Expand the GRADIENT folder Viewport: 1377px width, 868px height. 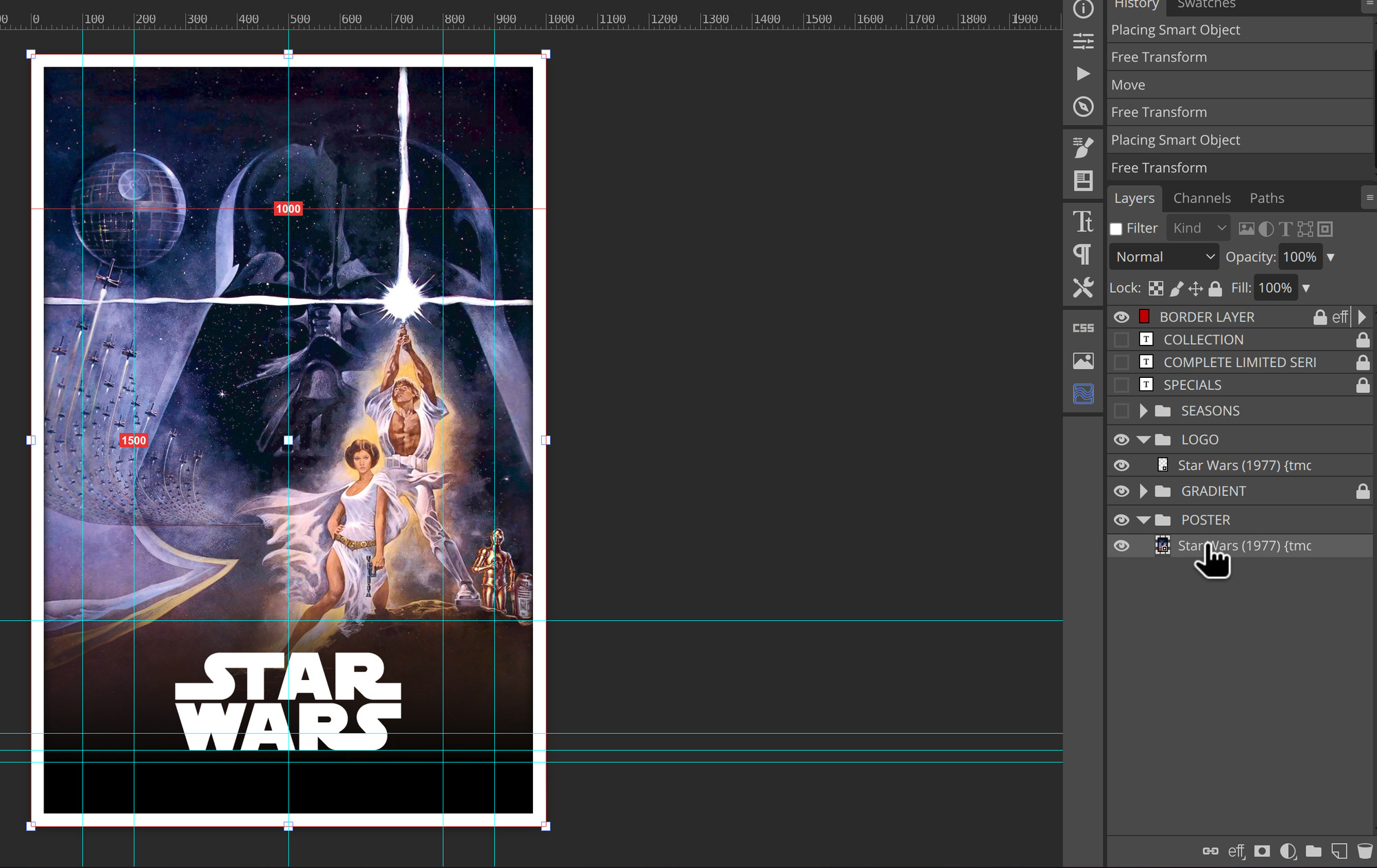click(1144, 491)
